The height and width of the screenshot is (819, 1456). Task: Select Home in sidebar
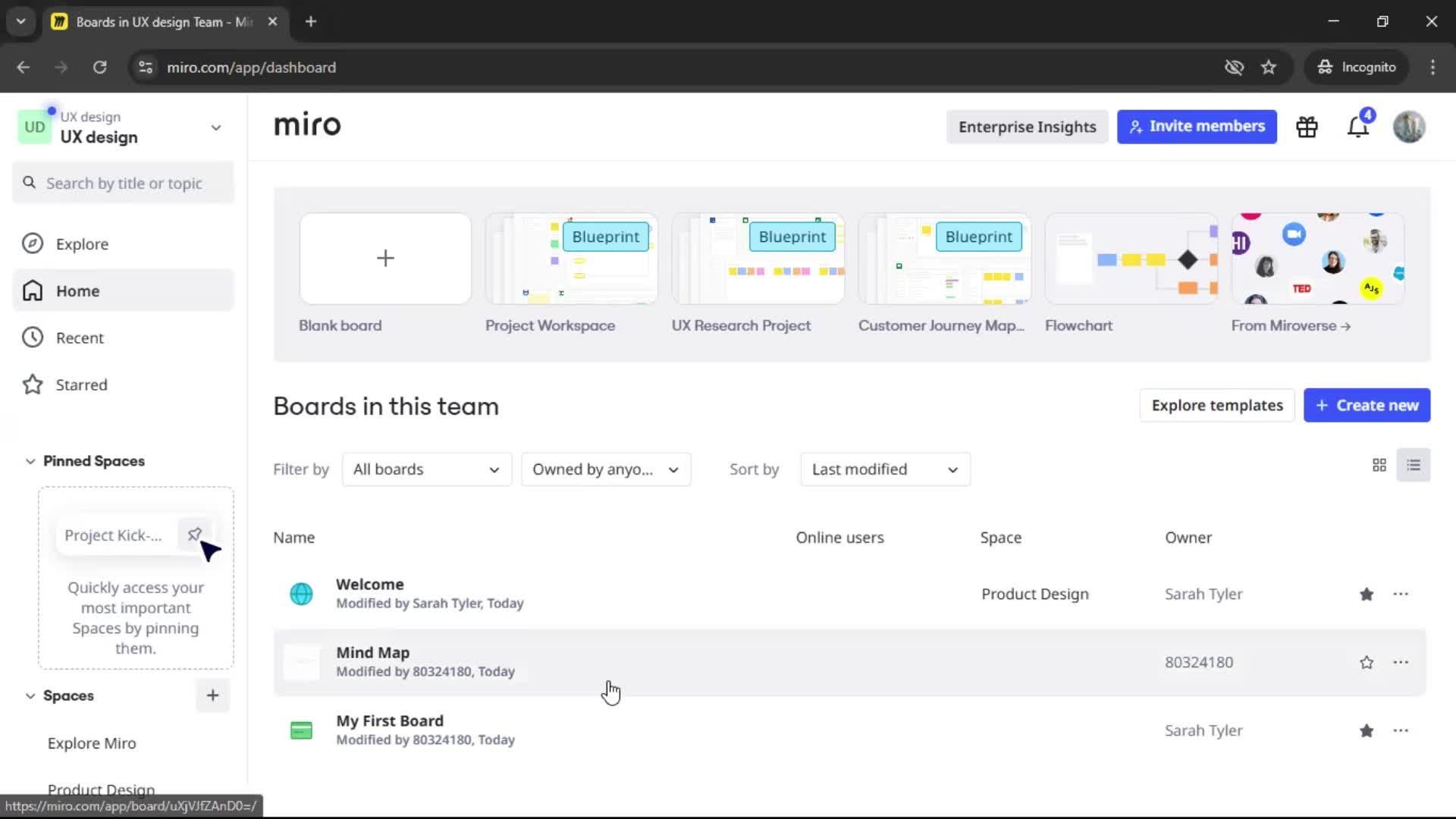(123, 291)
